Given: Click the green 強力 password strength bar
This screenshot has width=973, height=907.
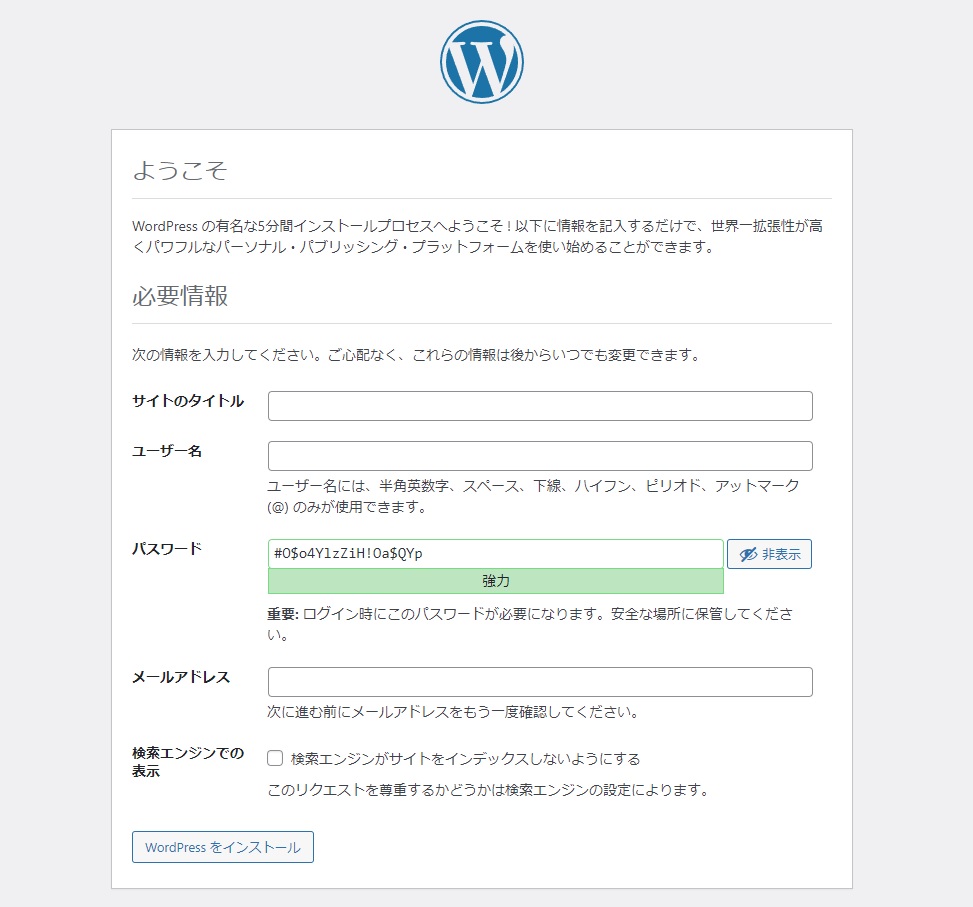Looking at the screenshot, I should click(495, 581).
